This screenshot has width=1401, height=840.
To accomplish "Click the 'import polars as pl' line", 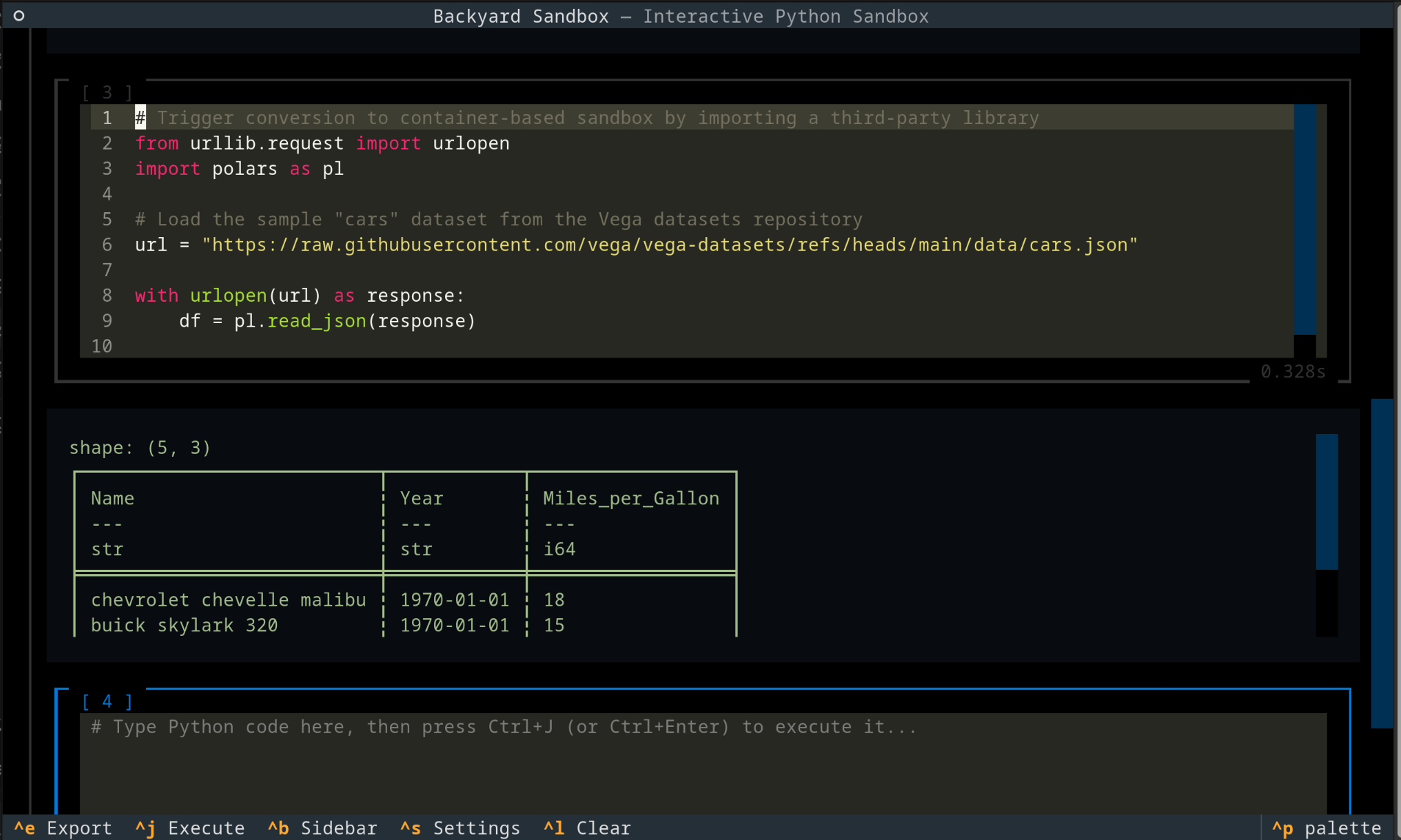I will pos(239,169).
